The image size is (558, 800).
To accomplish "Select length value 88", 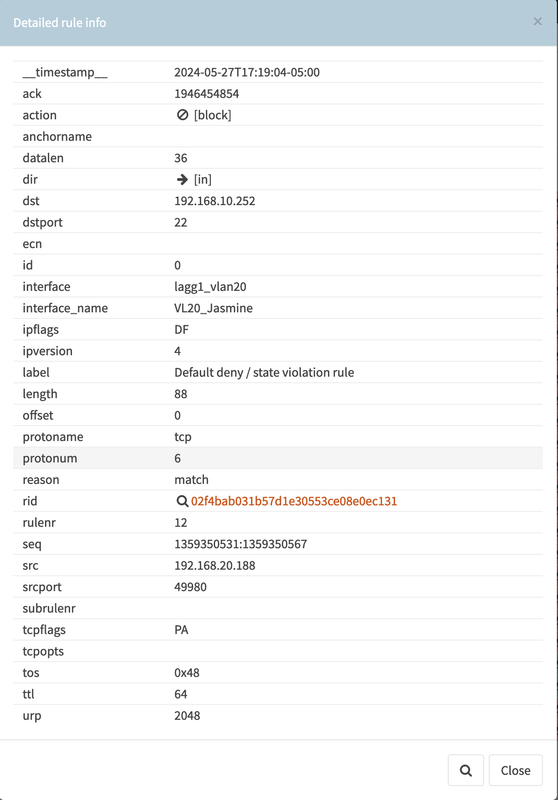I will click(181, 394).
